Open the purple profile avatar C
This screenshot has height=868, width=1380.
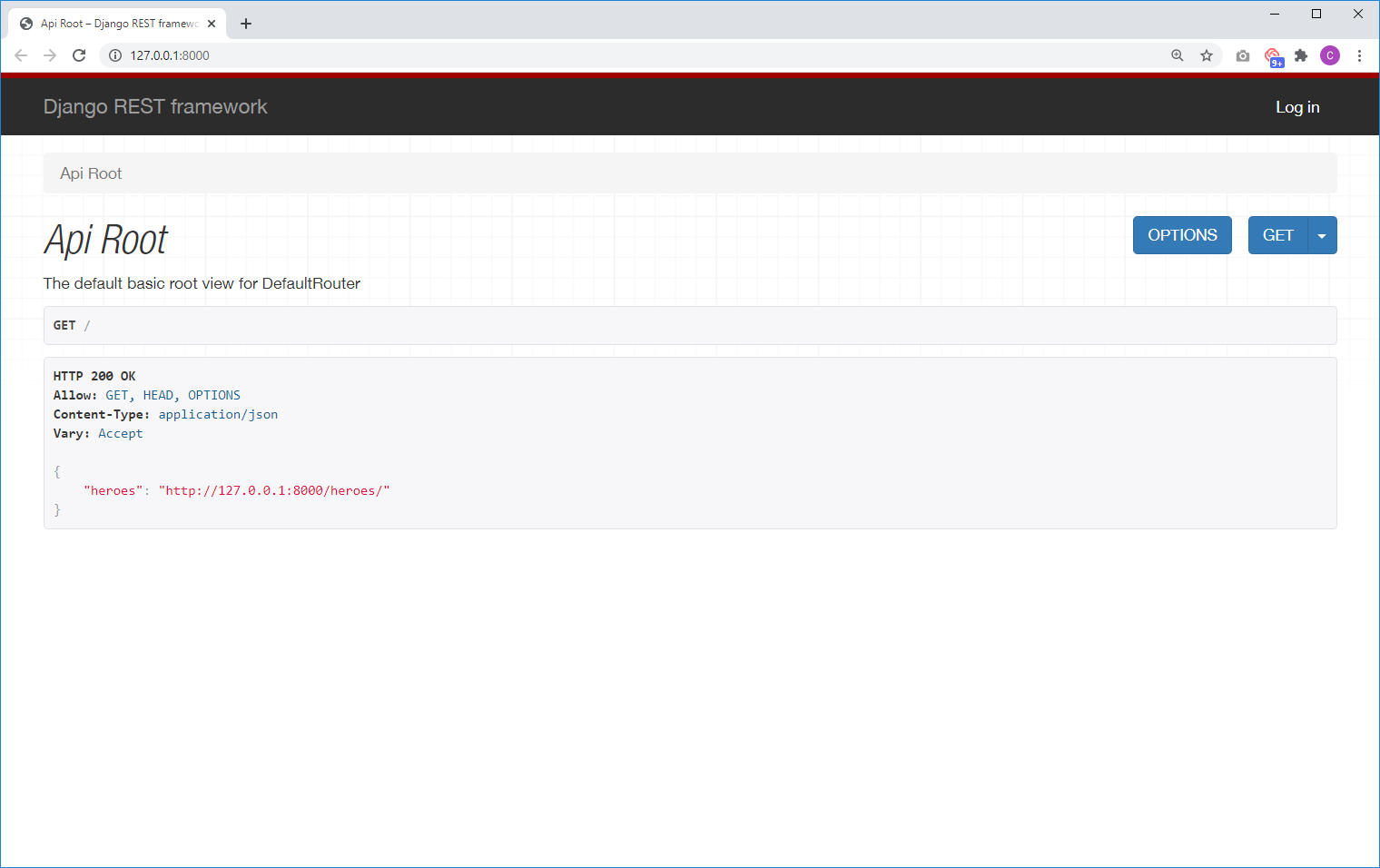(1330, 55)
